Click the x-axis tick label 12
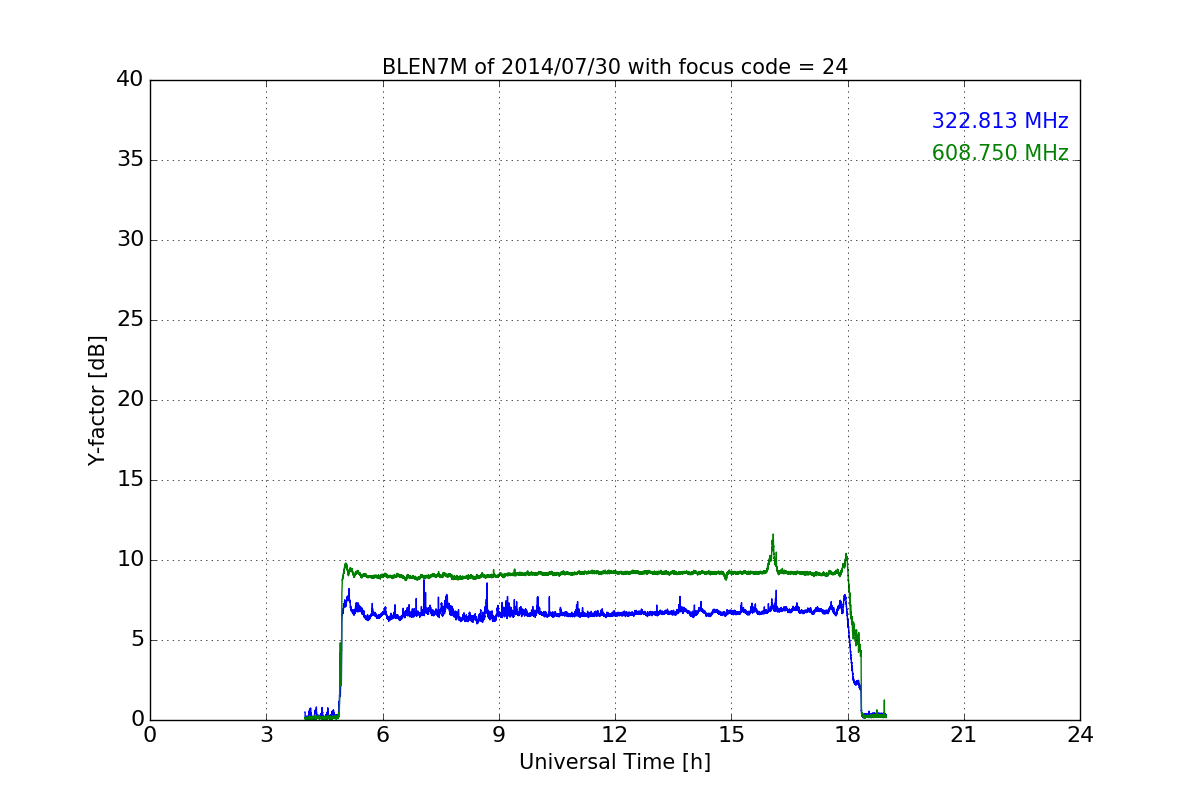The width and height of the screenshot is (1200, 800). coord(615,735)
